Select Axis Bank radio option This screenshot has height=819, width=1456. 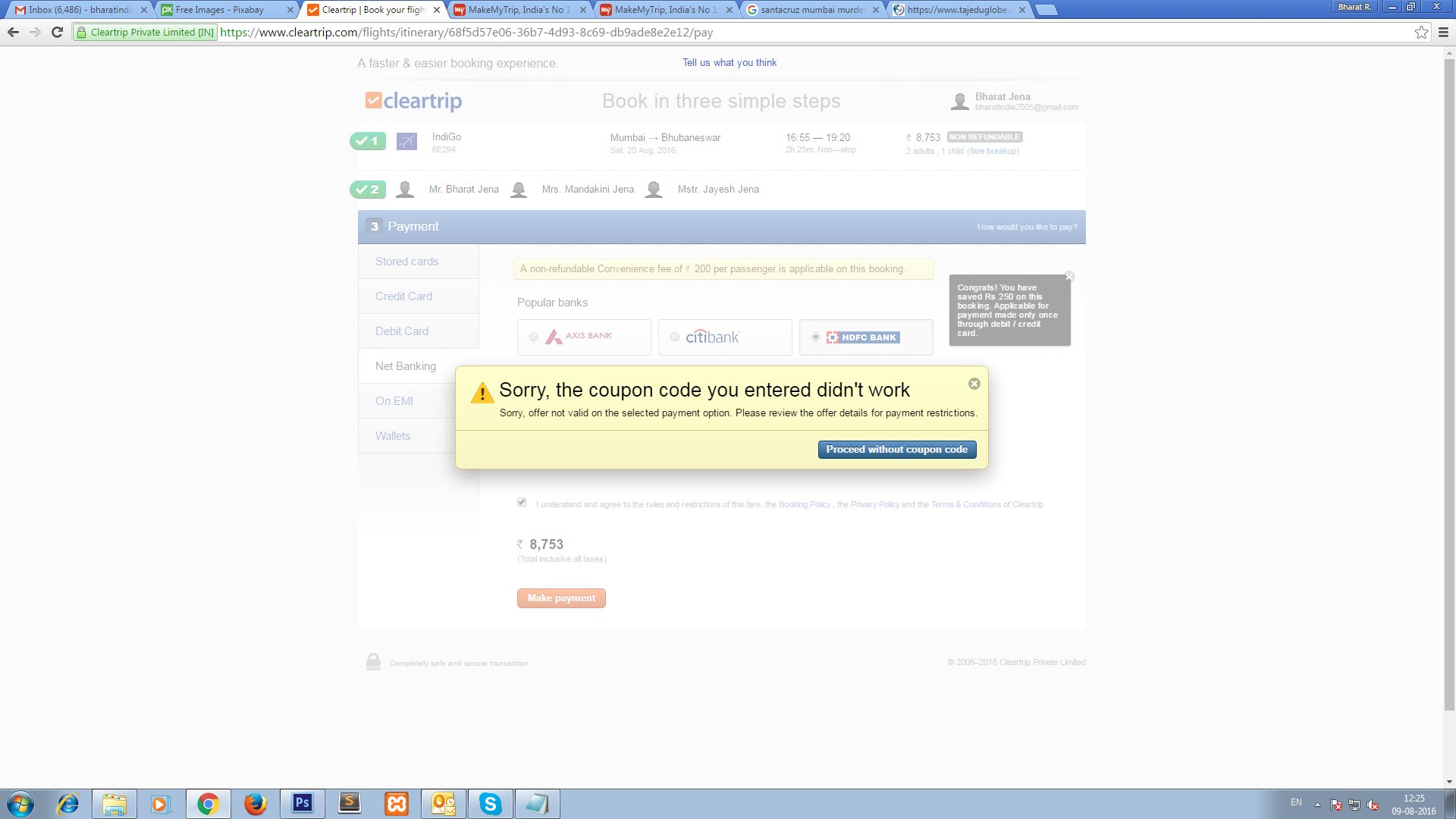[534, 337]
